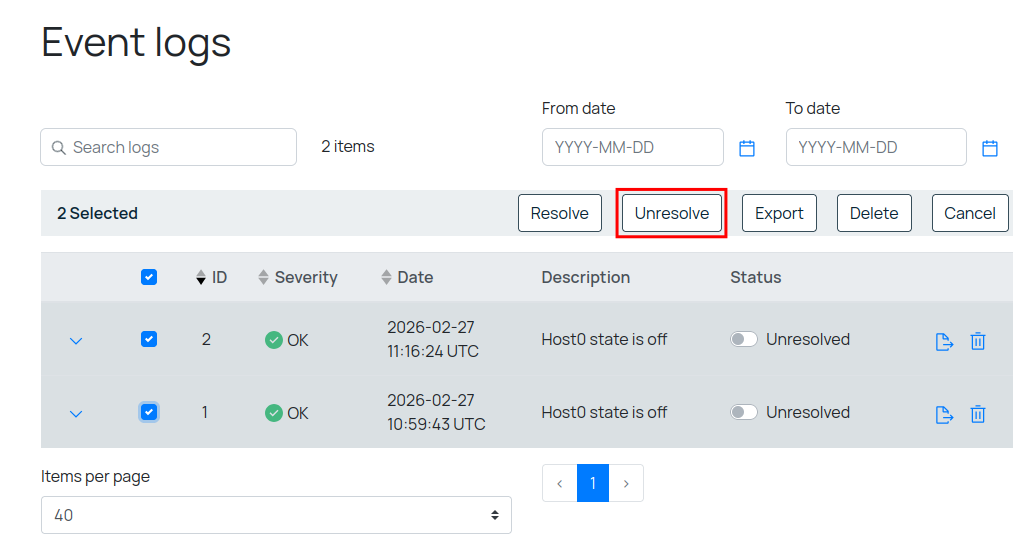The height and width of the screenshot is (540, 1031).
Task: Sort table by Date column arrows
Action: click(387, 278)
